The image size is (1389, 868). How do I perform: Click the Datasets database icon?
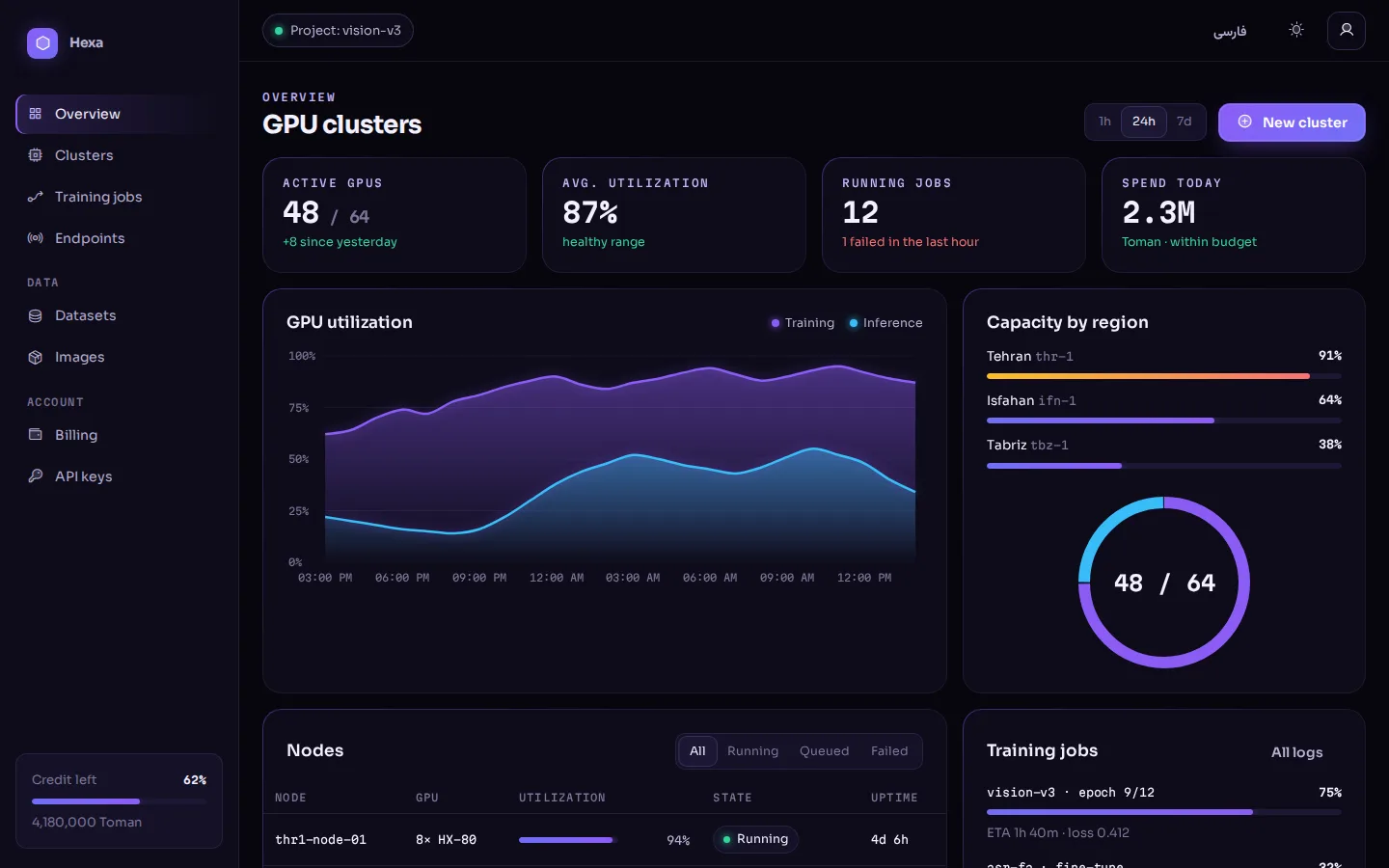pyautogui.click(x=36, y=315)
